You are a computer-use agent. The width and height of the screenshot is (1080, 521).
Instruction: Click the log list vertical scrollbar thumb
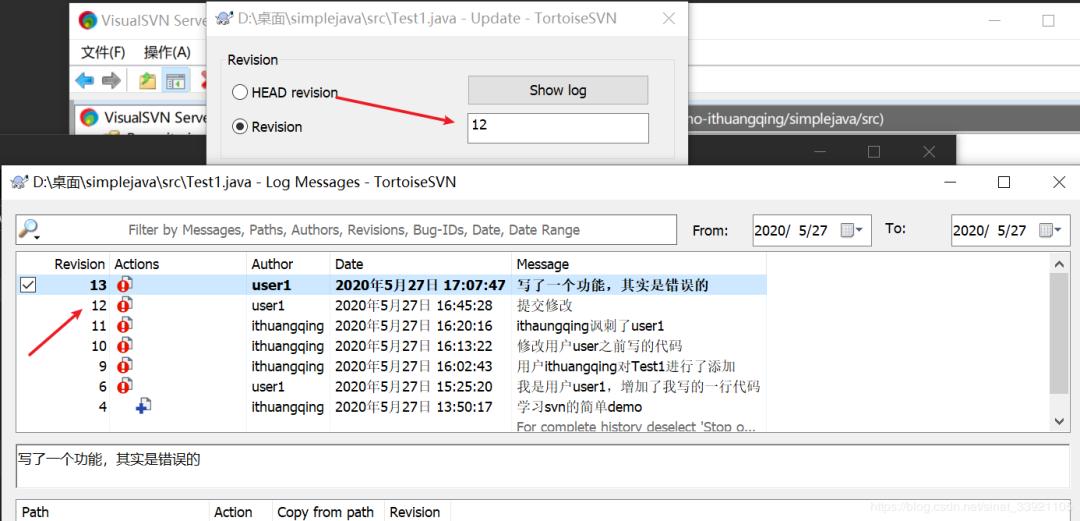1059,334
